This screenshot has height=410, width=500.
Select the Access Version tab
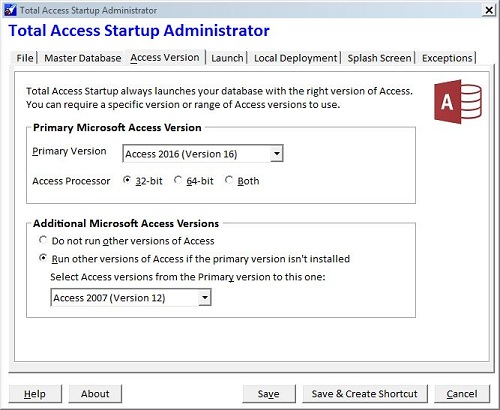pos(165,58)
